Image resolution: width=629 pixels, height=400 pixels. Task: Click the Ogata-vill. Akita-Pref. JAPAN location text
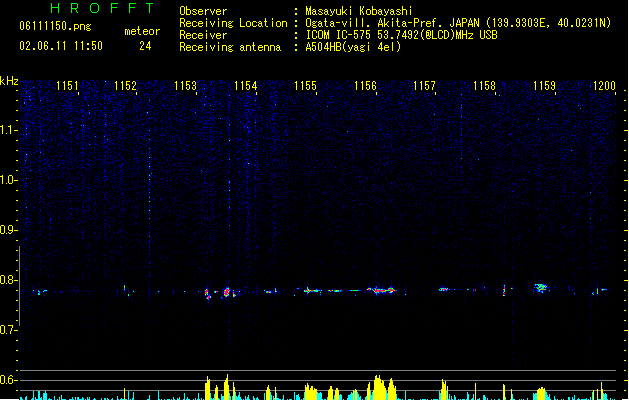pyautogui.click(x=458, y=23)
